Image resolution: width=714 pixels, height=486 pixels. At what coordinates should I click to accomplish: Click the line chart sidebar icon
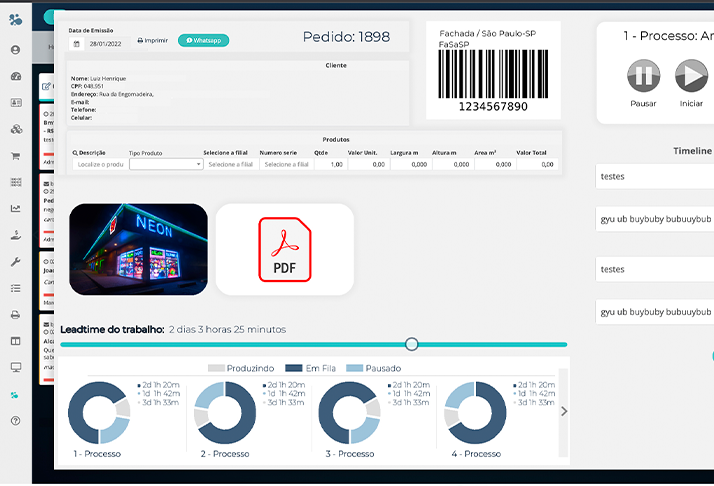tap(15, 208)
